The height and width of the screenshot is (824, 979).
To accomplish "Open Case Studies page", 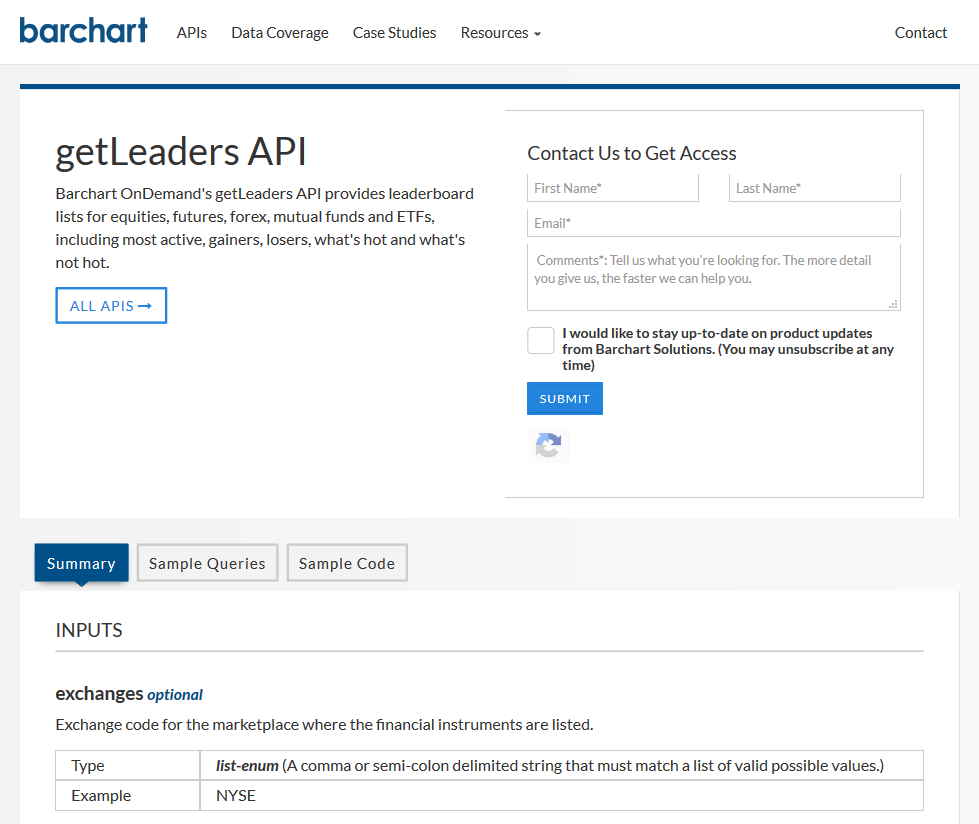I will [x=395, y=32].
